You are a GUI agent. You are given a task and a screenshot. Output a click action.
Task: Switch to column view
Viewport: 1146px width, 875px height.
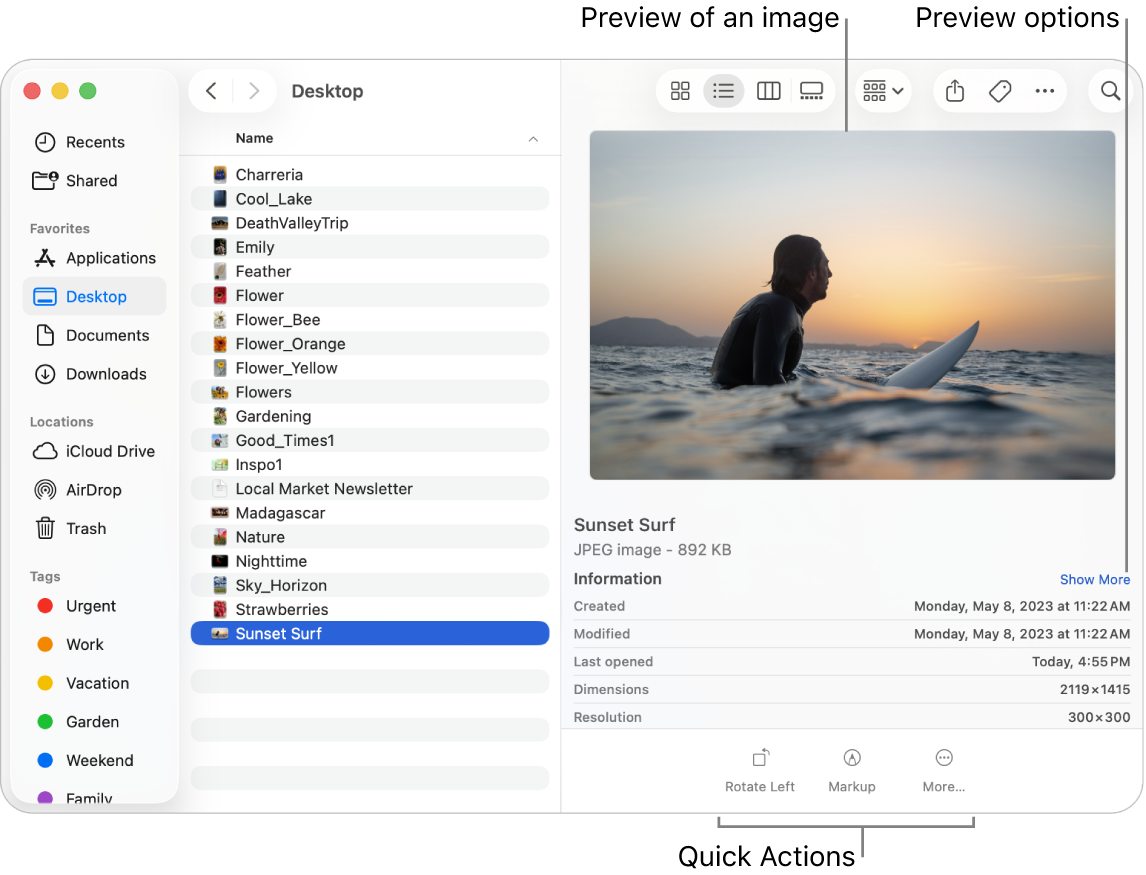[768, 90]
